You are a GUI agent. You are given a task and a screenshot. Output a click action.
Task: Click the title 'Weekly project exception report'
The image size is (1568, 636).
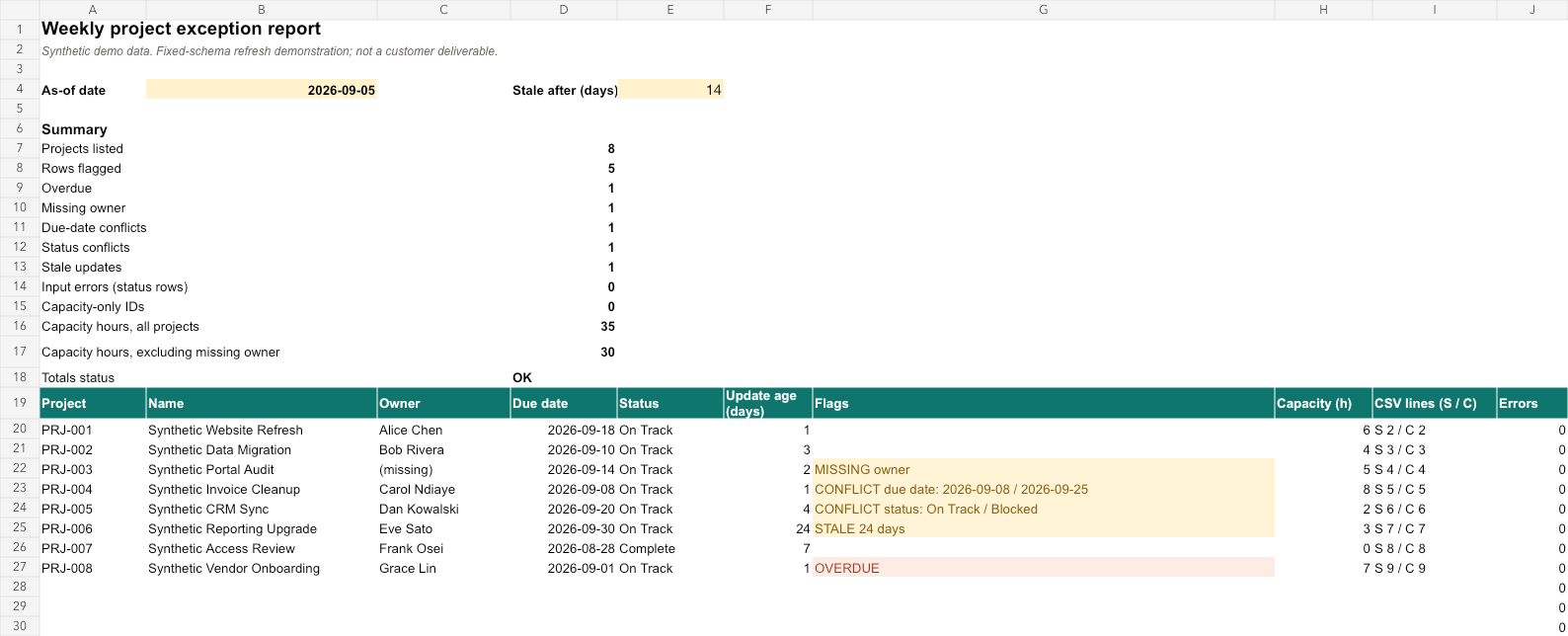pyautogui.click(x=181, y=30)
